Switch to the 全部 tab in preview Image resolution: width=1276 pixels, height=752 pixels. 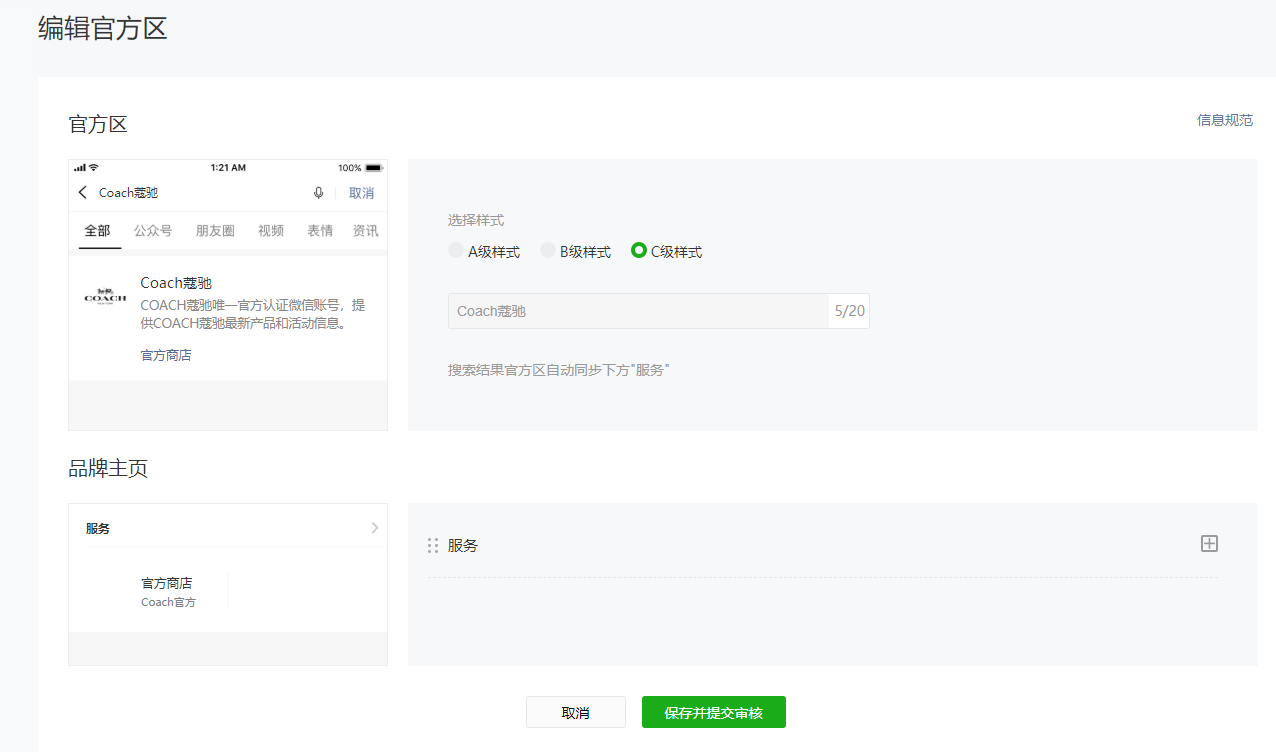point(97,230)
